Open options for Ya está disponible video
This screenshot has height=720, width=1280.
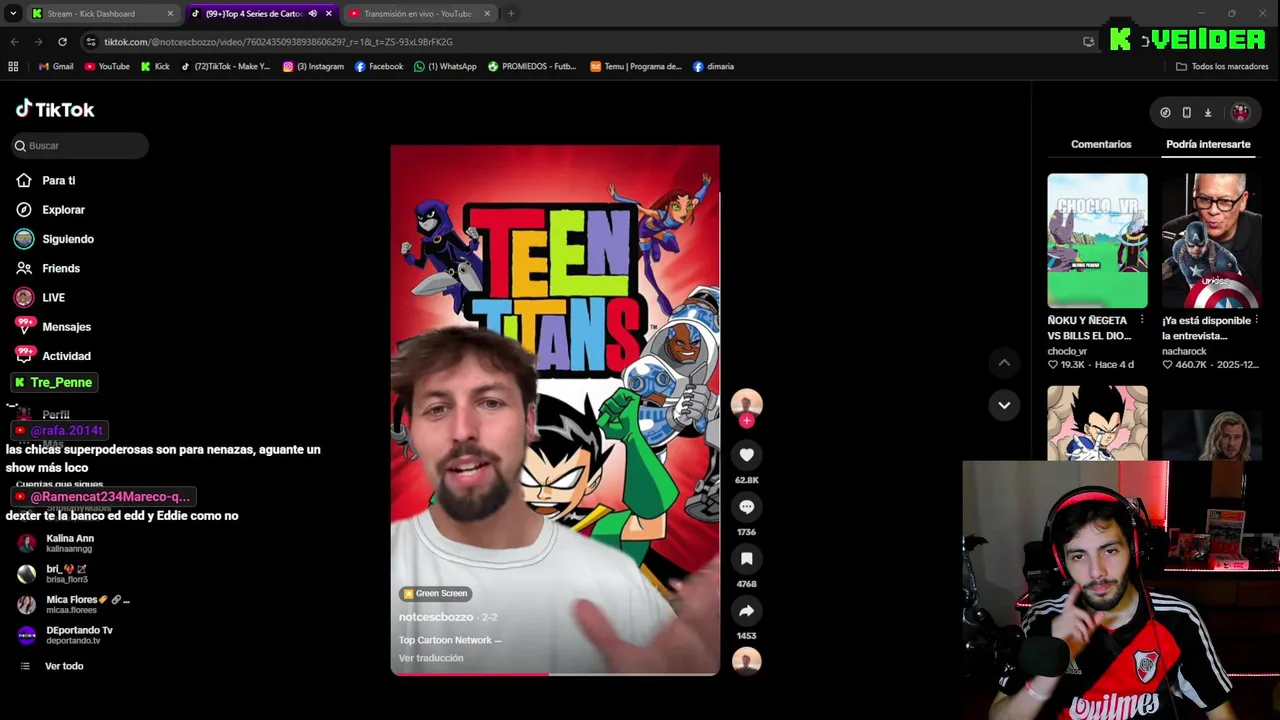click(x=1257, y=321)
